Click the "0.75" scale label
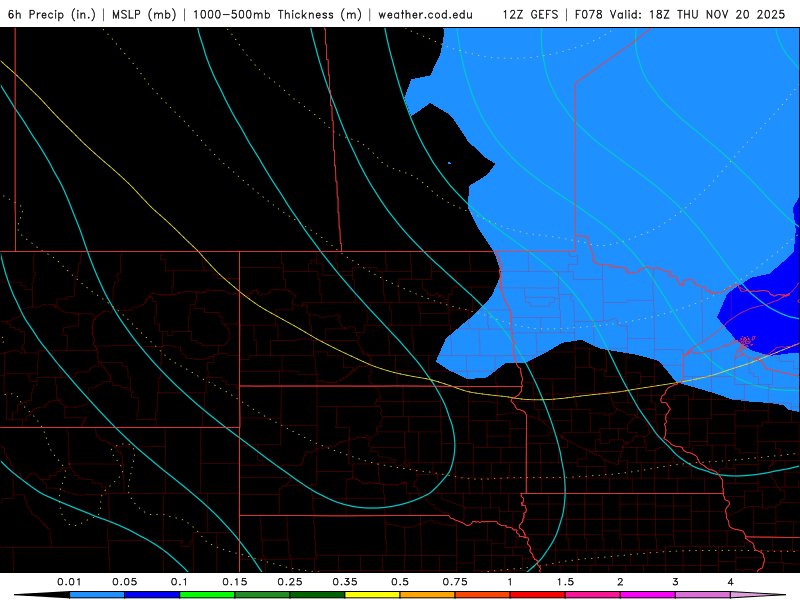 click(455, 582)
